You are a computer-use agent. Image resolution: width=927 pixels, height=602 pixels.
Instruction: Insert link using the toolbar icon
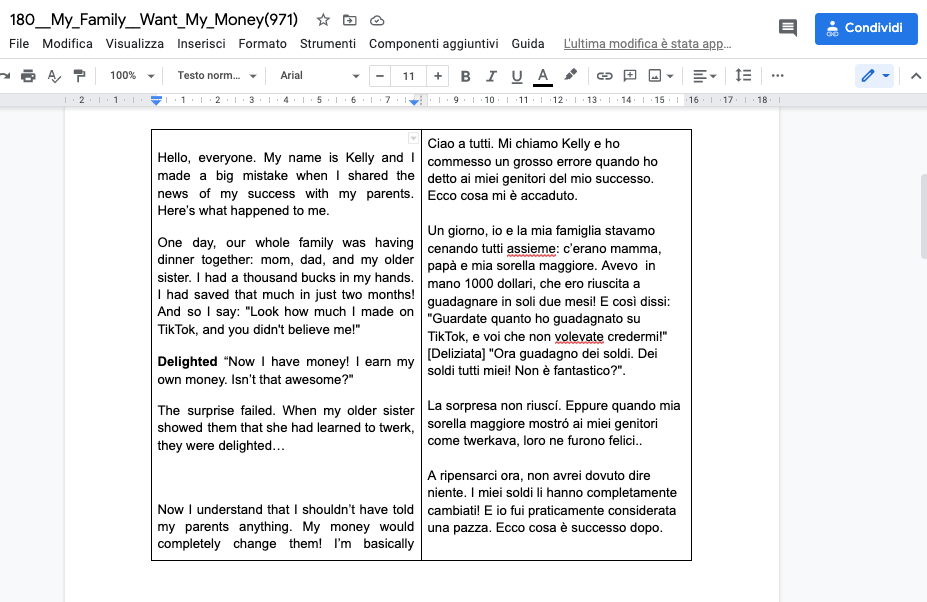[604, 76]
